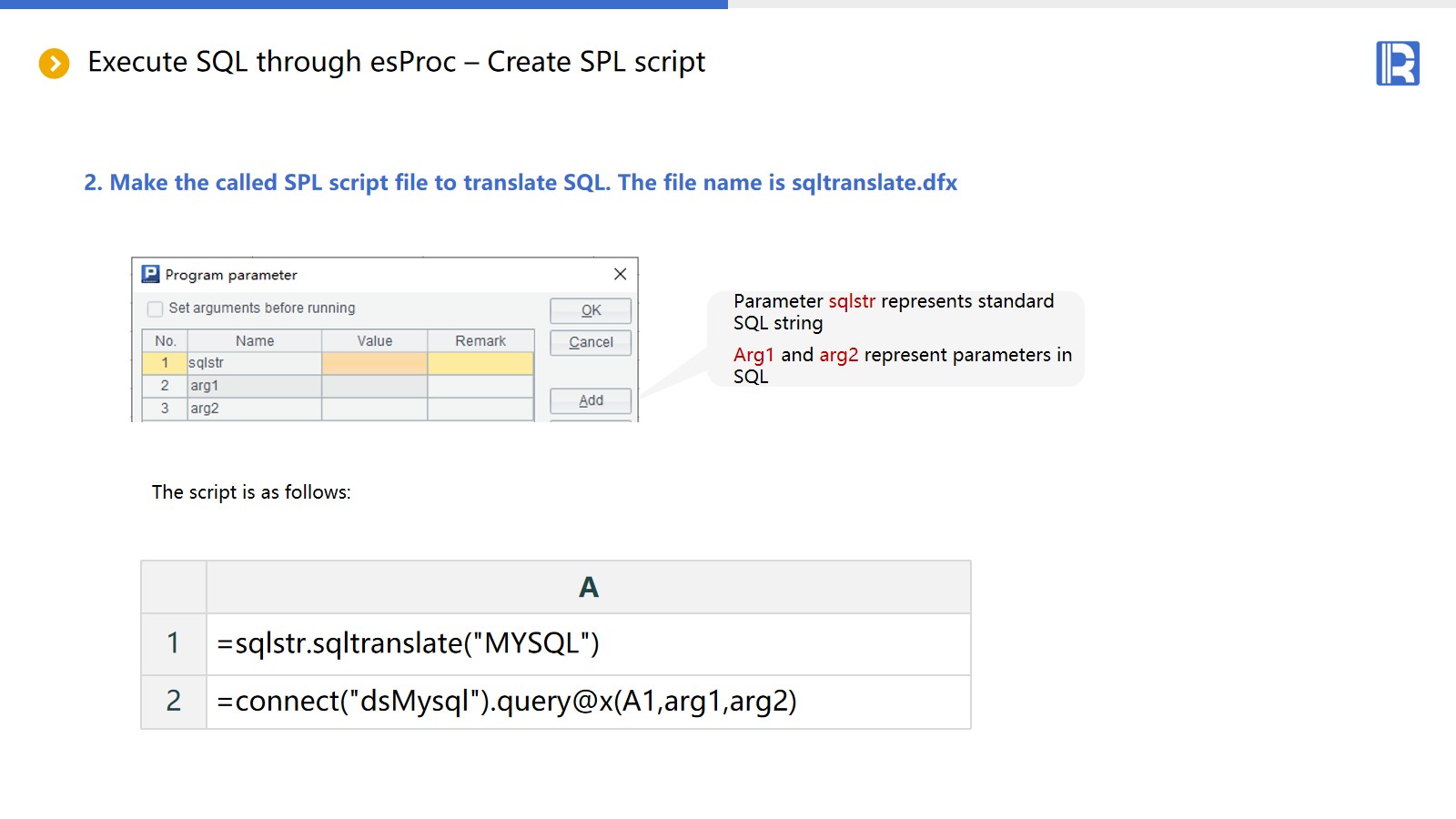Click the Value cell for sqlstr

pos(374,363)
